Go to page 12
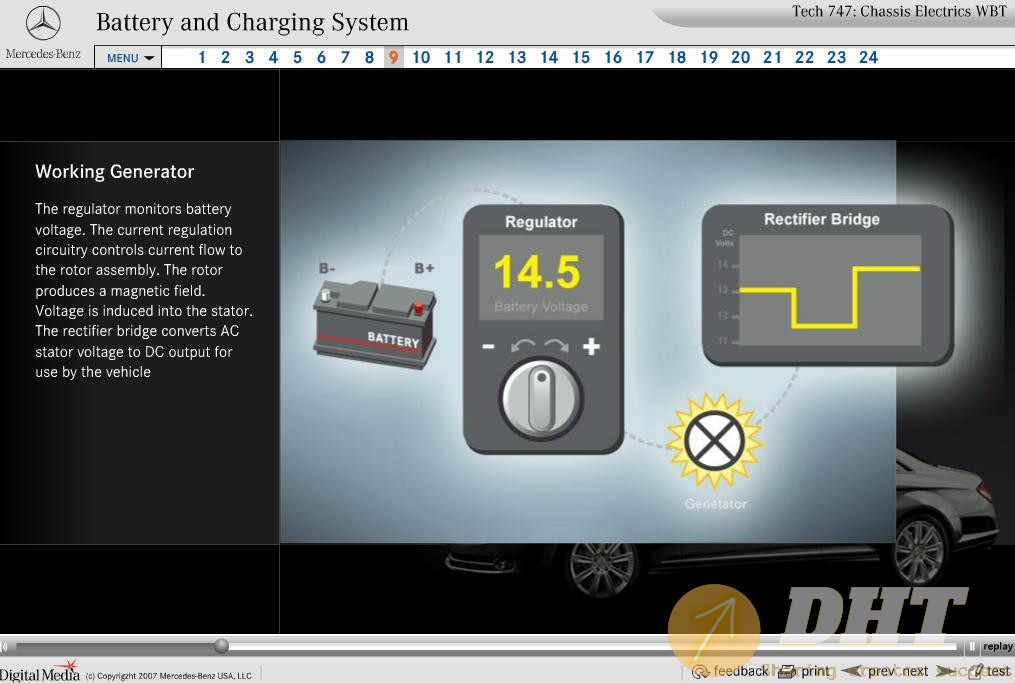1015x683 pixels. click(x=485, y=58)
